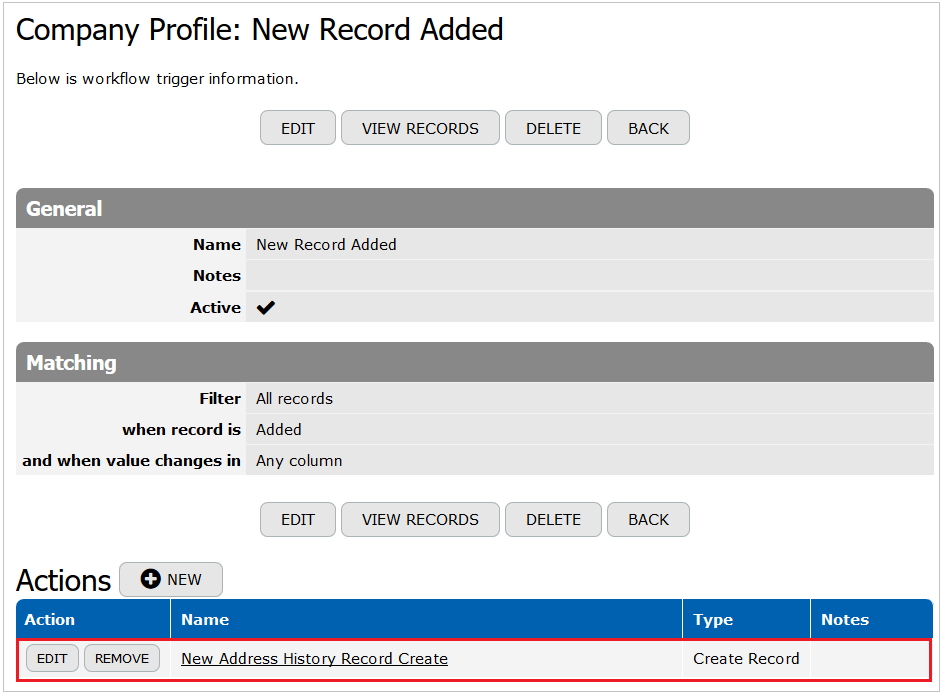Click the Active checkmark icon

point(265,308)
